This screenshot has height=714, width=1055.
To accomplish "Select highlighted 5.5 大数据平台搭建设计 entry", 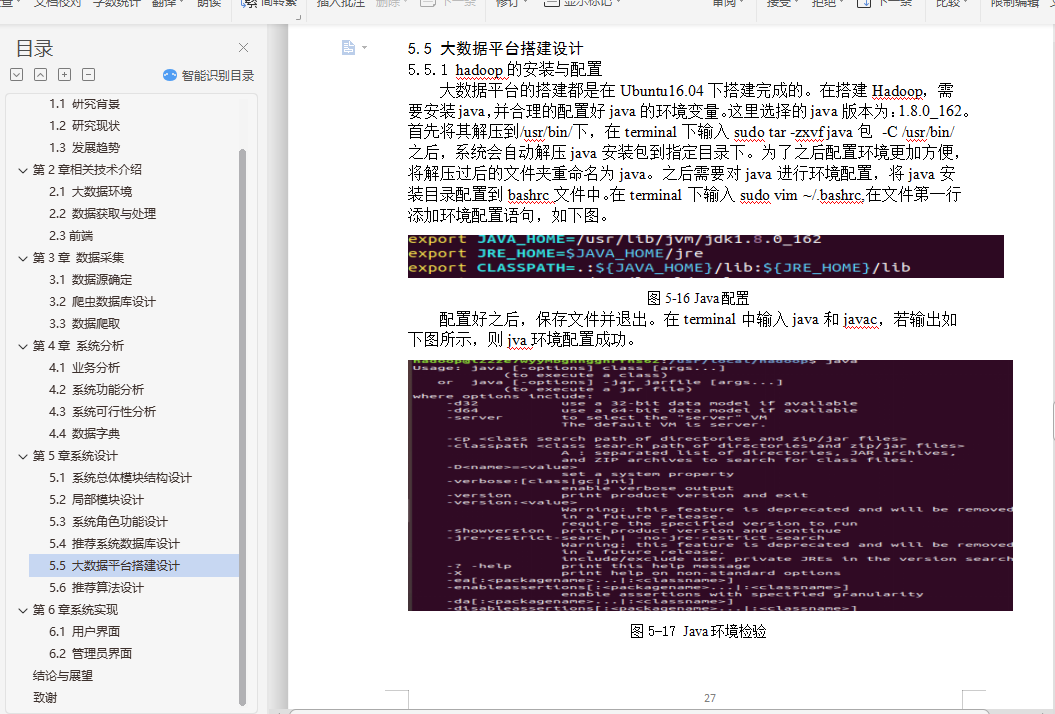I will 134,566.
